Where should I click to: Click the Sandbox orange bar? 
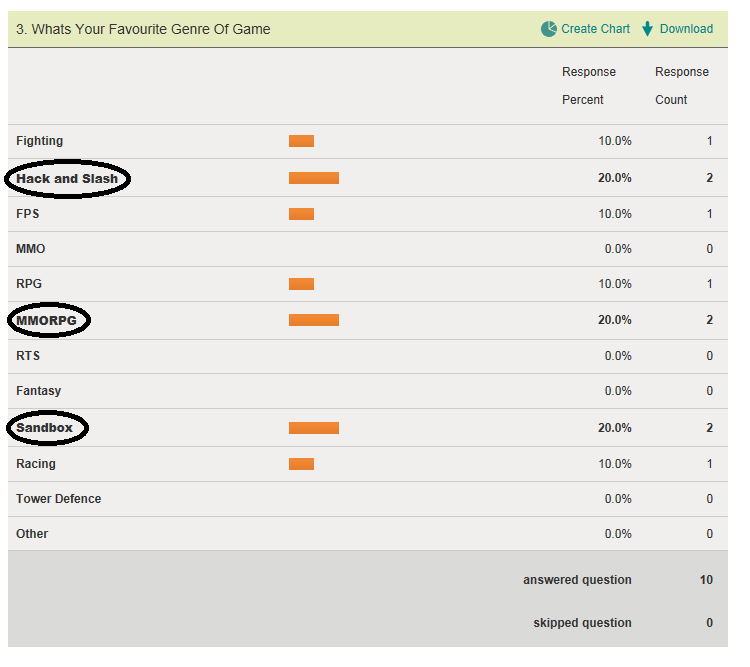314,428
